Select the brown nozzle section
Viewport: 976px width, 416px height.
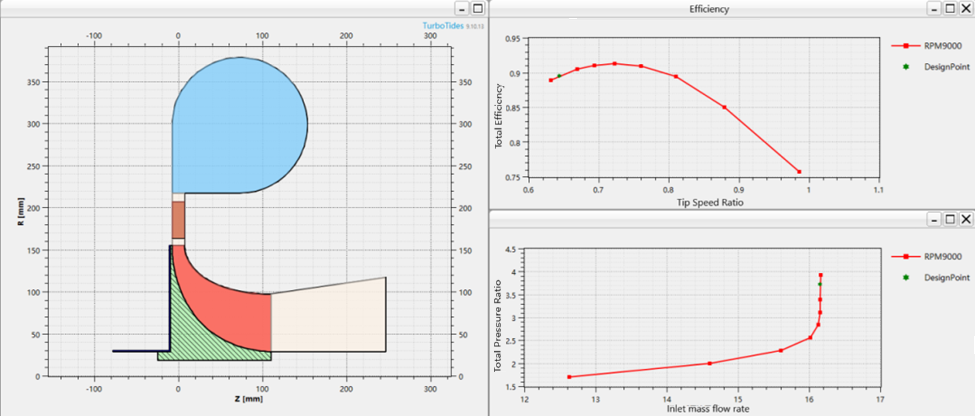[x=179, y=219]
